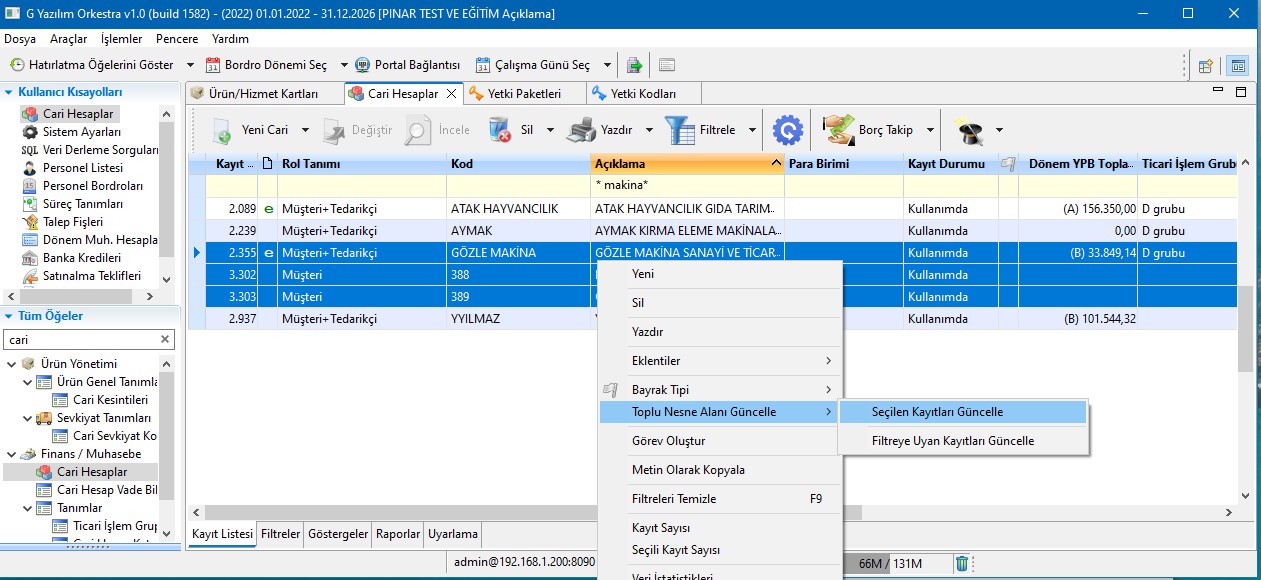Click the Filtrele funnel icon

click(680, 131)
